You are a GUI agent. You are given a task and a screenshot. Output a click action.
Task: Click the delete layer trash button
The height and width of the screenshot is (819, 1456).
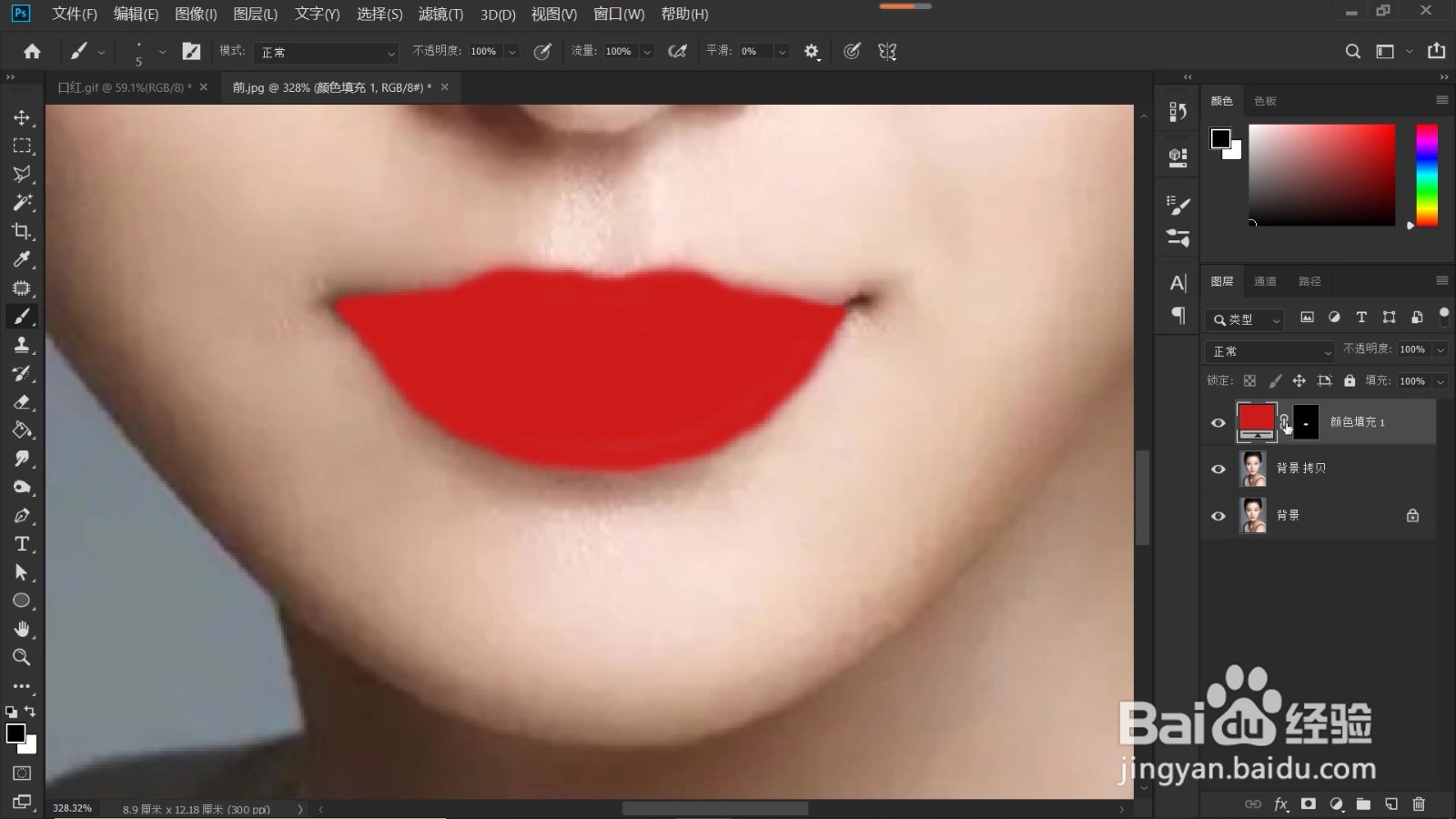point(1419,804)
